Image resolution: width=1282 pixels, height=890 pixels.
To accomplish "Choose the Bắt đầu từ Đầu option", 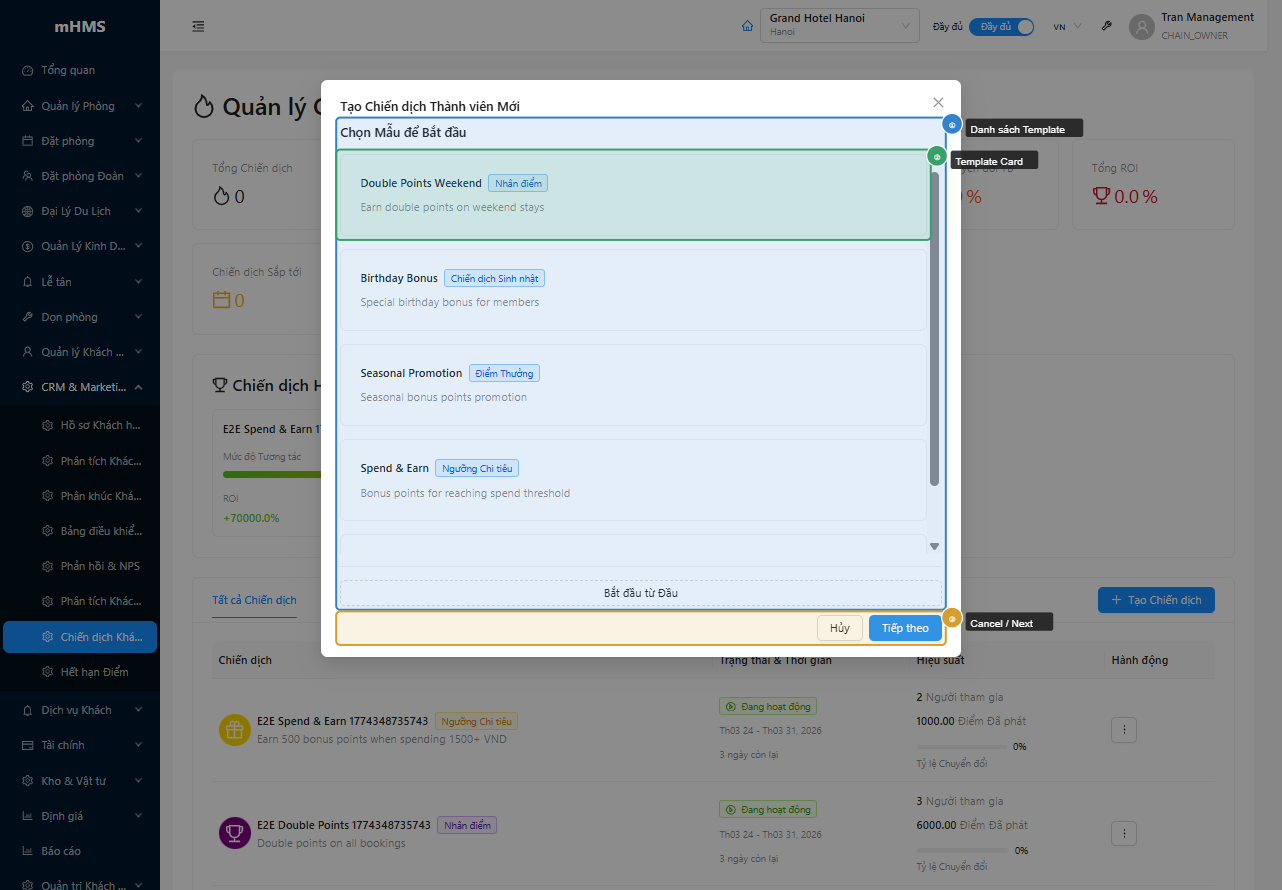I will (640, 593).
